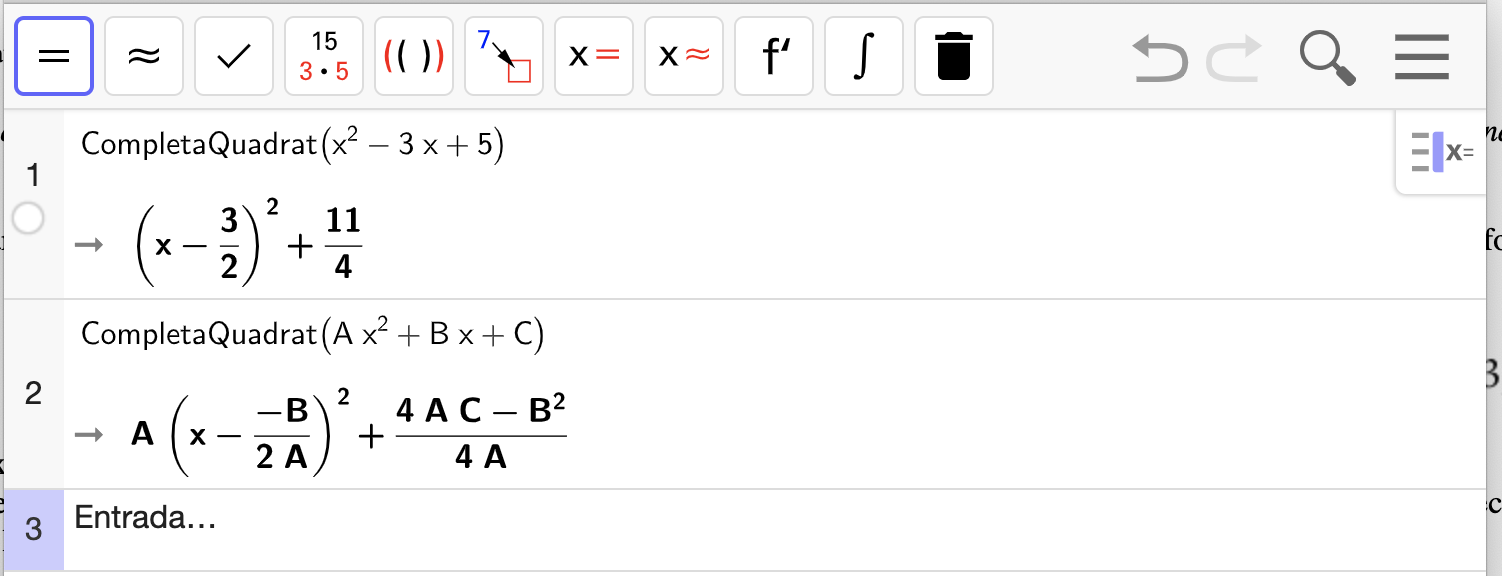
Task: Select the Solve numerically (x ≈) tool
Action: [684, 56]
